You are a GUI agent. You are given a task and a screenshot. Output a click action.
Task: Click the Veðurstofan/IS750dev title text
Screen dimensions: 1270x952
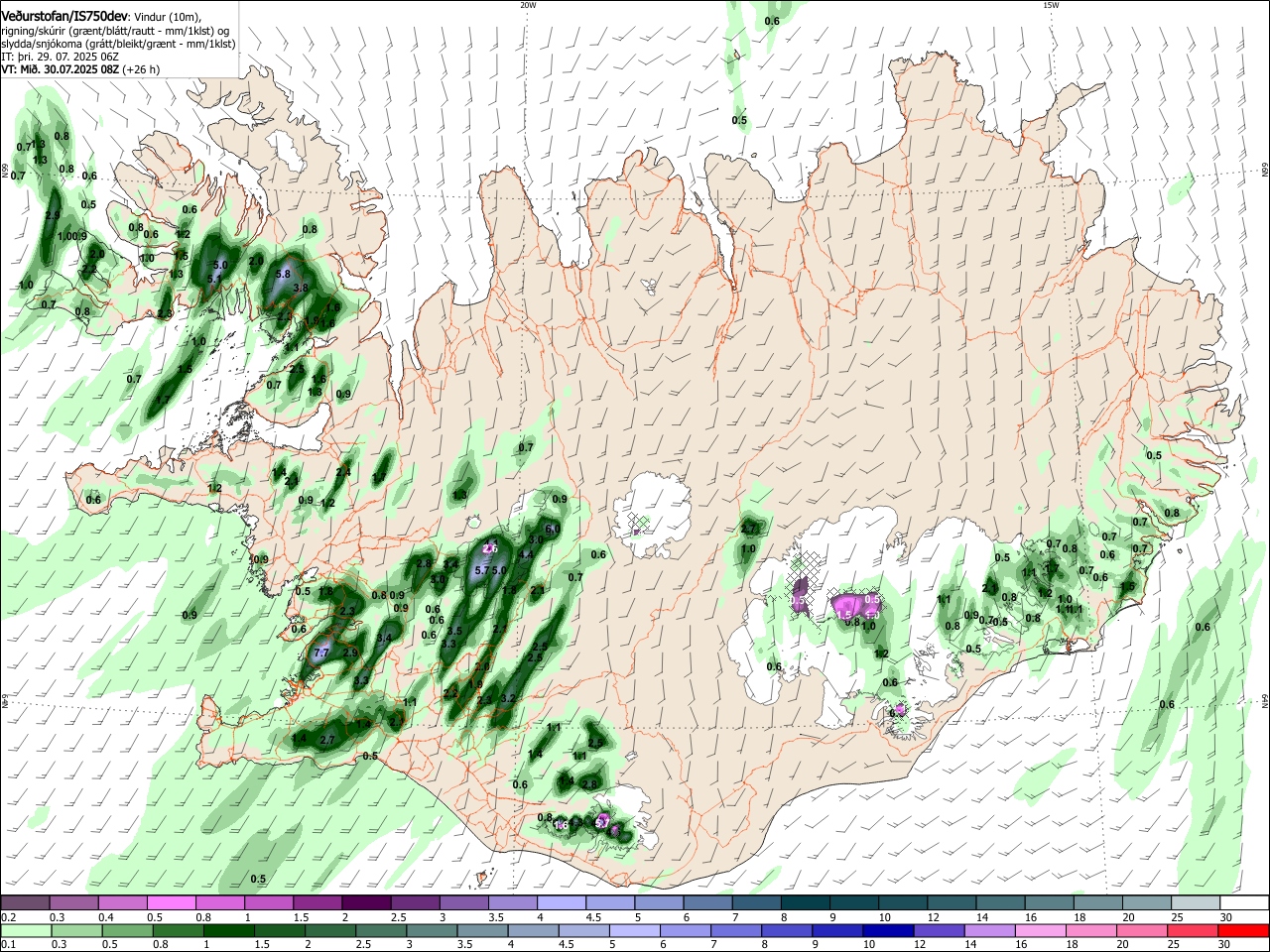(64, 16)
